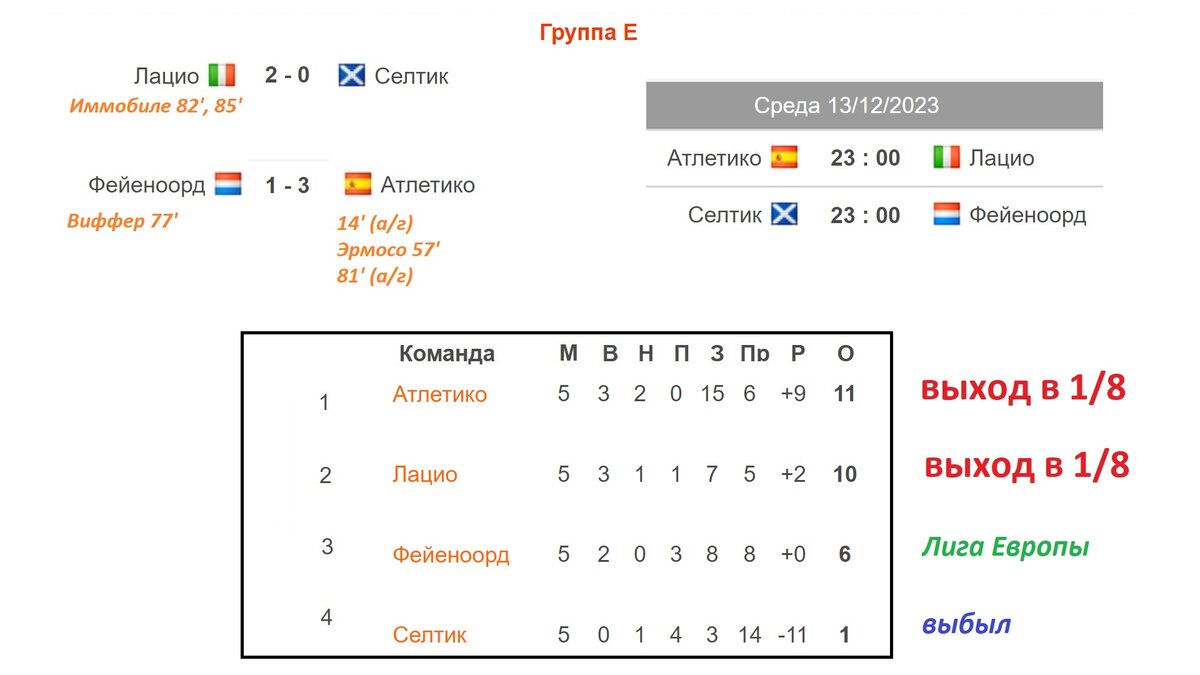
Task: Open Селтик team link in standings table
Action: pyautogui.click(x=430, y=634)
